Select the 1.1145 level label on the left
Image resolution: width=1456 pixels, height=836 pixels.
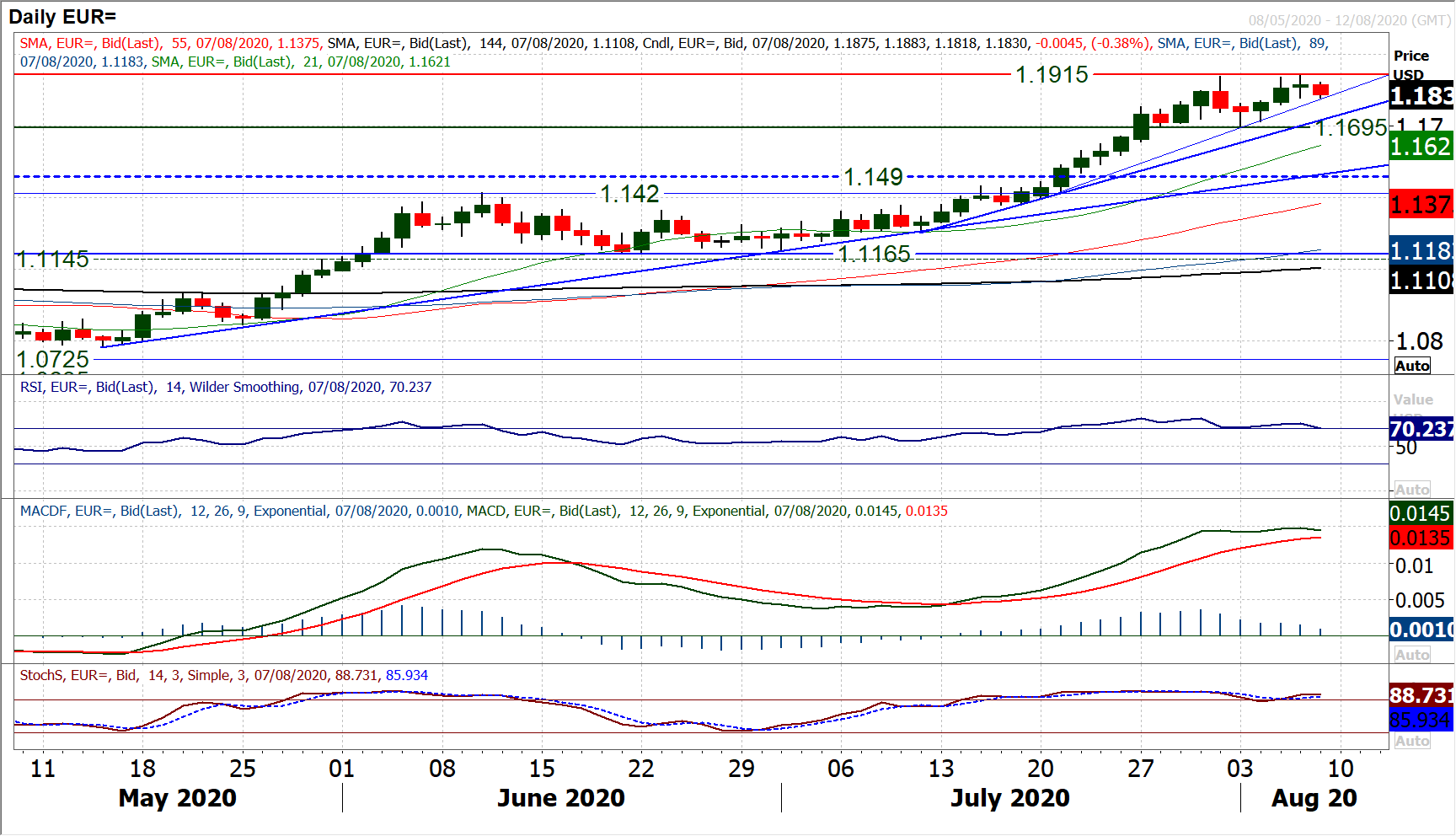[x=52, y=260]
